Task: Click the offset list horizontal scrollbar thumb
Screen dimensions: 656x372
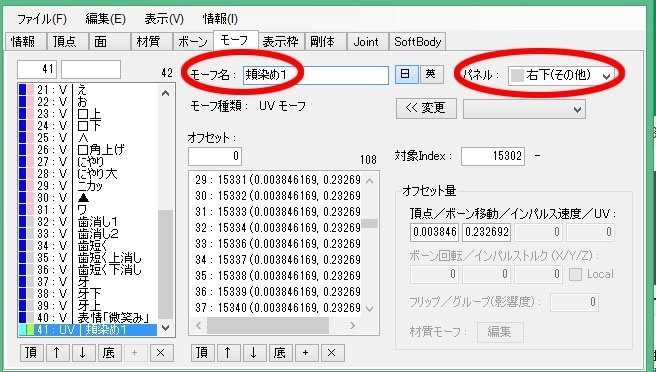Action: pyautogui.click(x=268, y=326)
